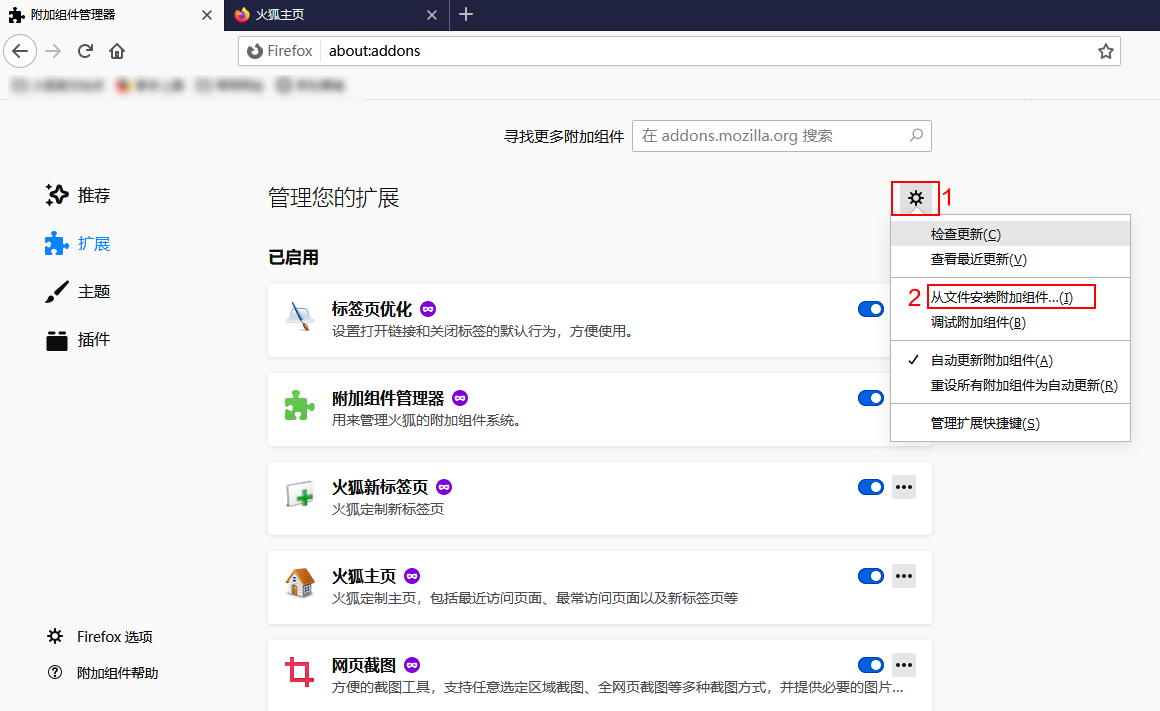1160x711 pixels.
Task: Open a new tab with the plus button
Action: coord(465,14)
